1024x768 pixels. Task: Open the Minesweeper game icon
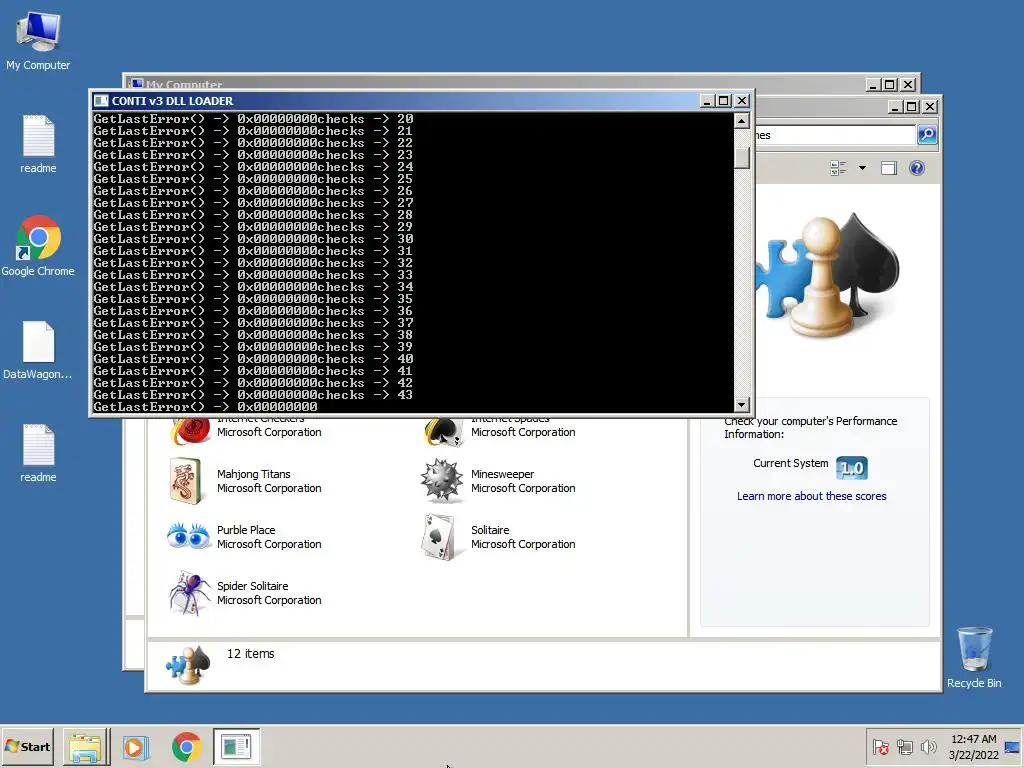pyautogui.click(x=441, y=481)
